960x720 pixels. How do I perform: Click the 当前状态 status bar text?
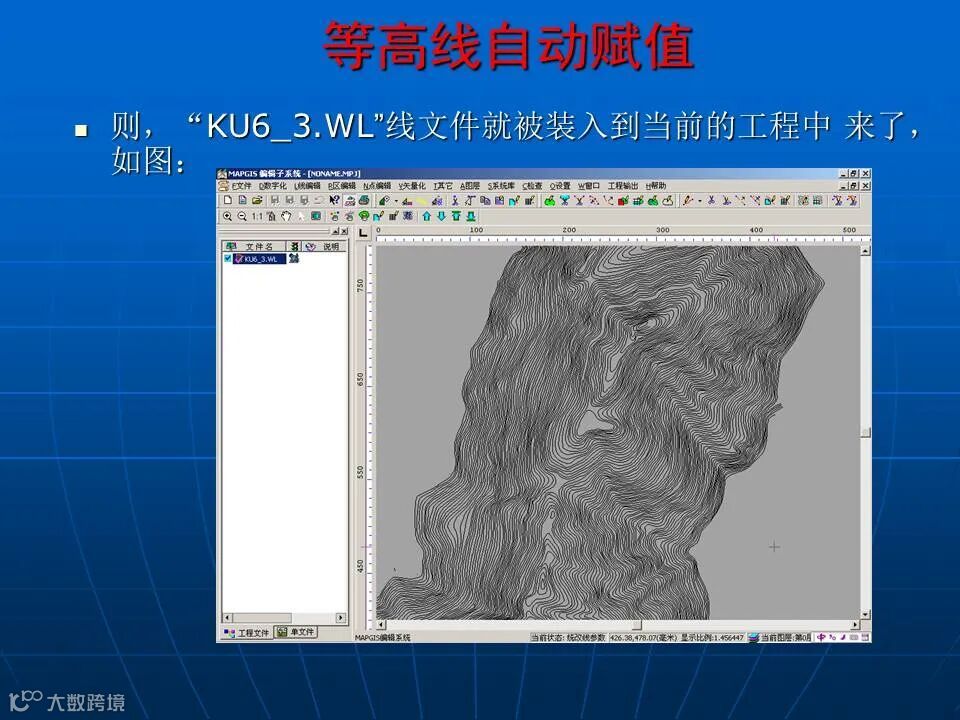(568, 637)
